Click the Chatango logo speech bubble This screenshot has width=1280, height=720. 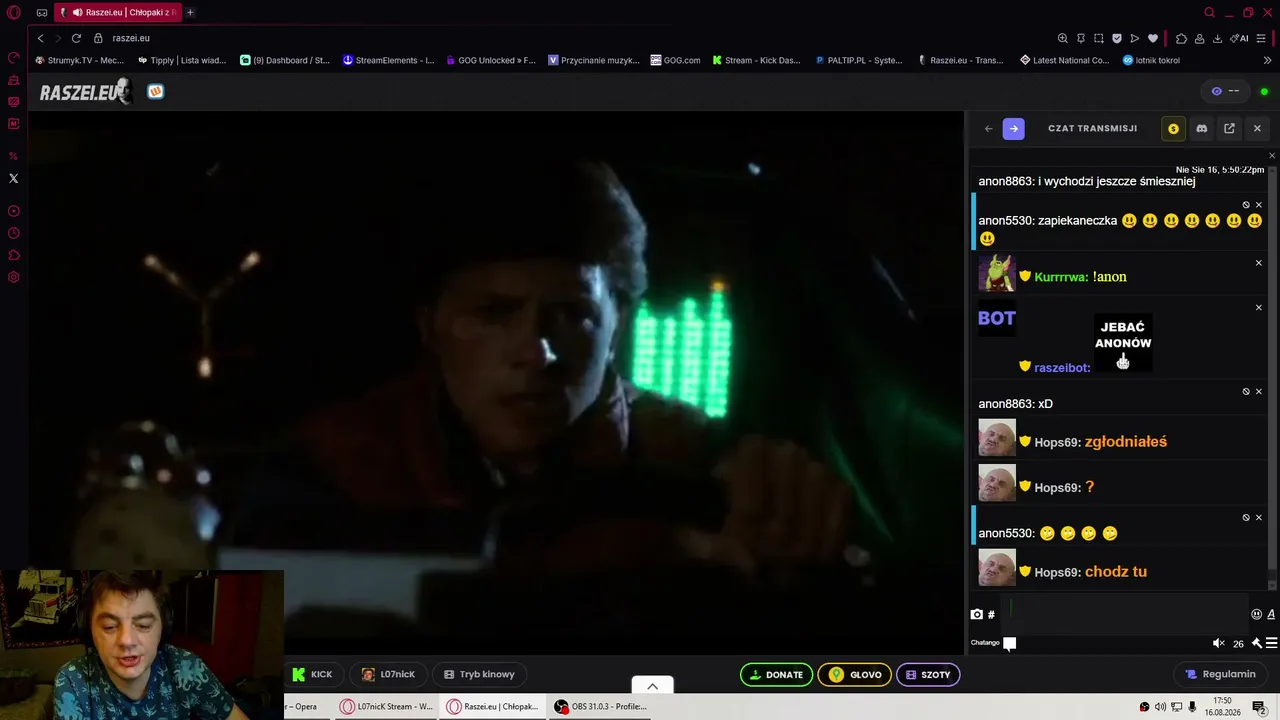click(x=1010, y=643)
